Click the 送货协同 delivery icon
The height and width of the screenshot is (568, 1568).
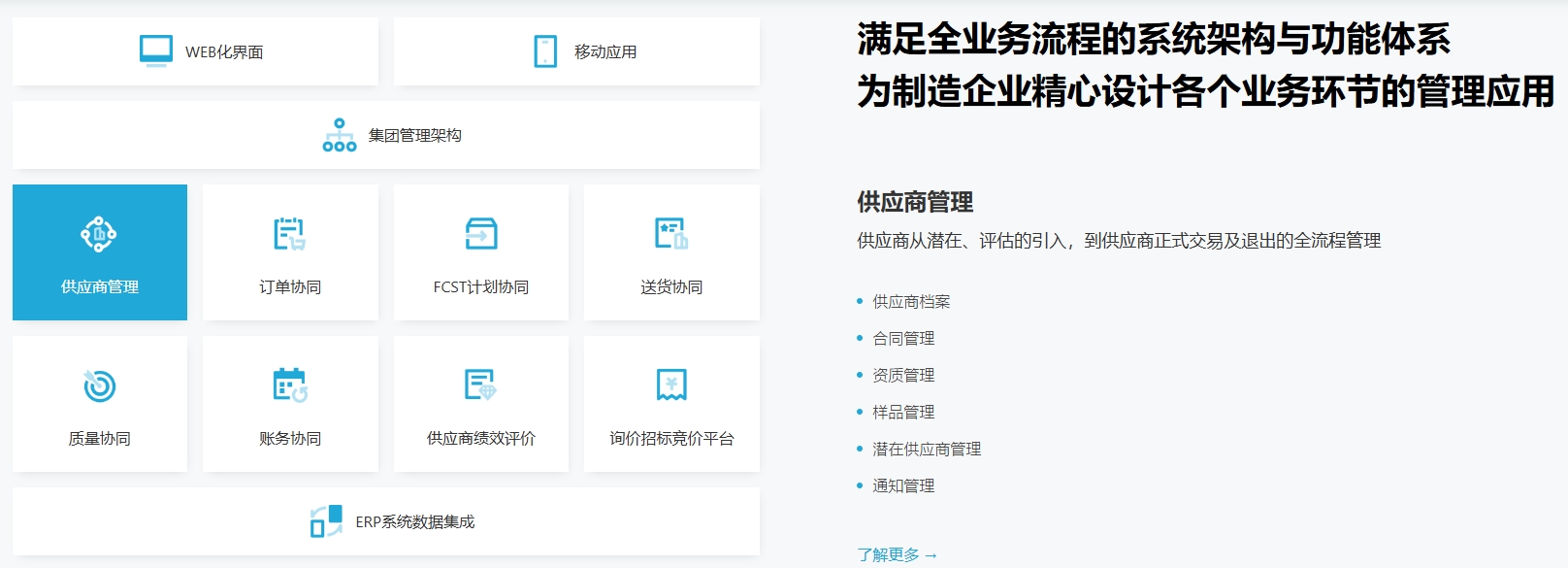pos(670,234)
